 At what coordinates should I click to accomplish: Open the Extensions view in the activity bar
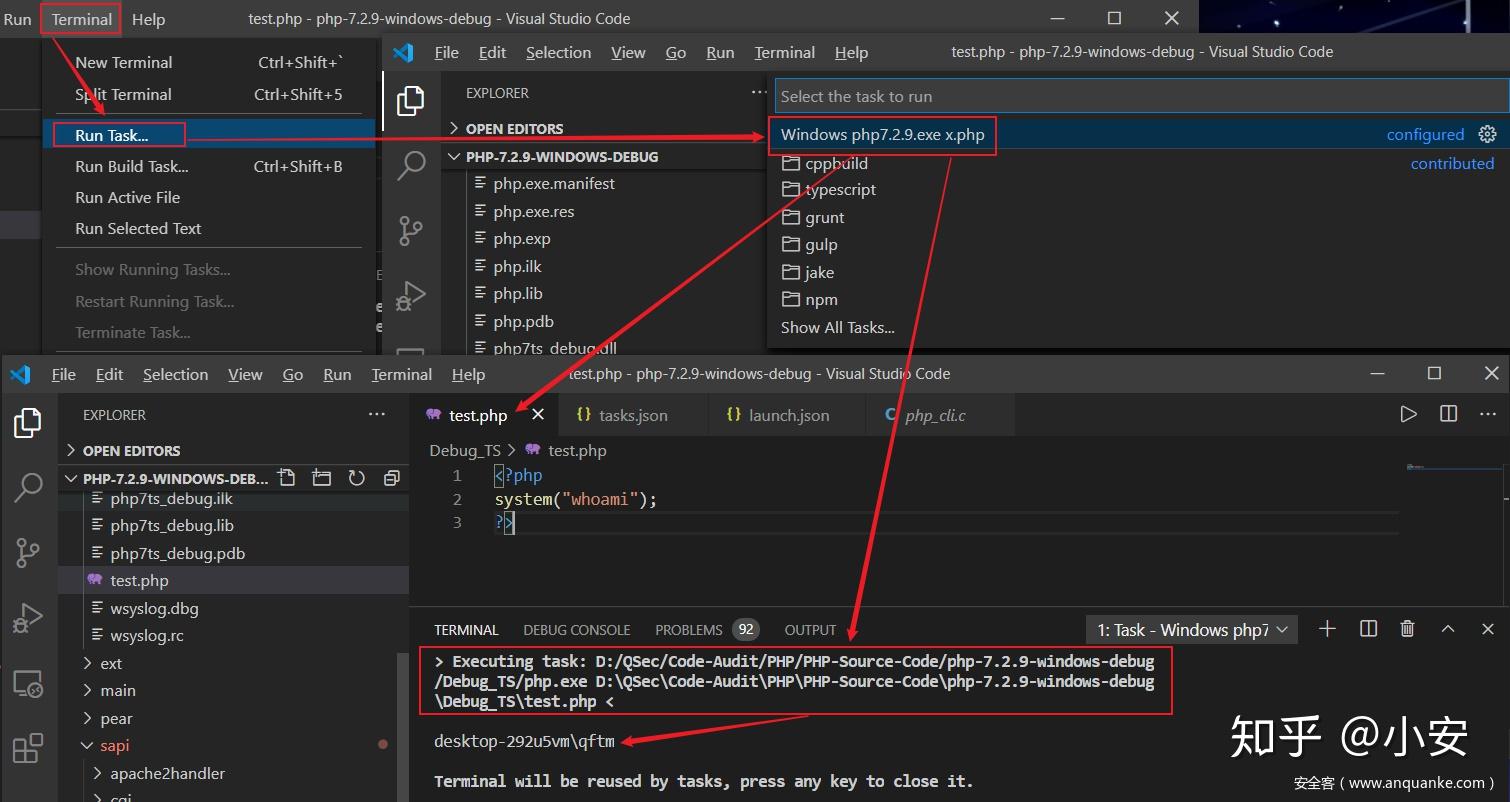point(28,748)
